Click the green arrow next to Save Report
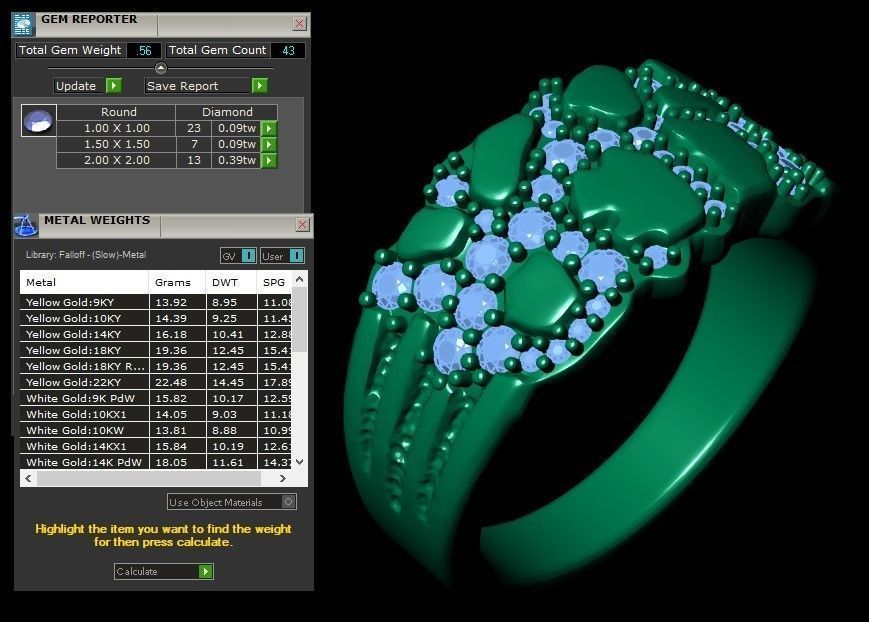869x622 pixels. [x=259, y=85]
